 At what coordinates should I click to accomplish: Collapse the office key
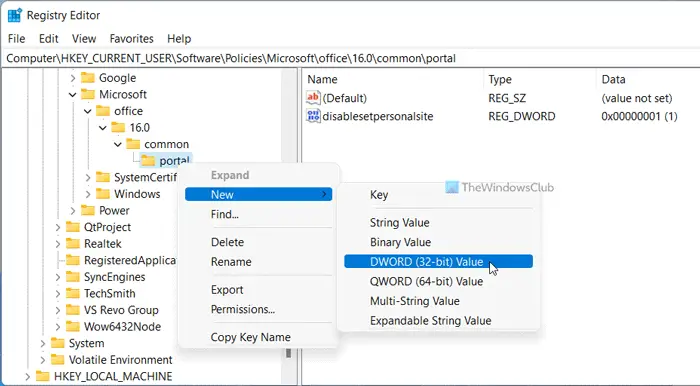[88, 111]
